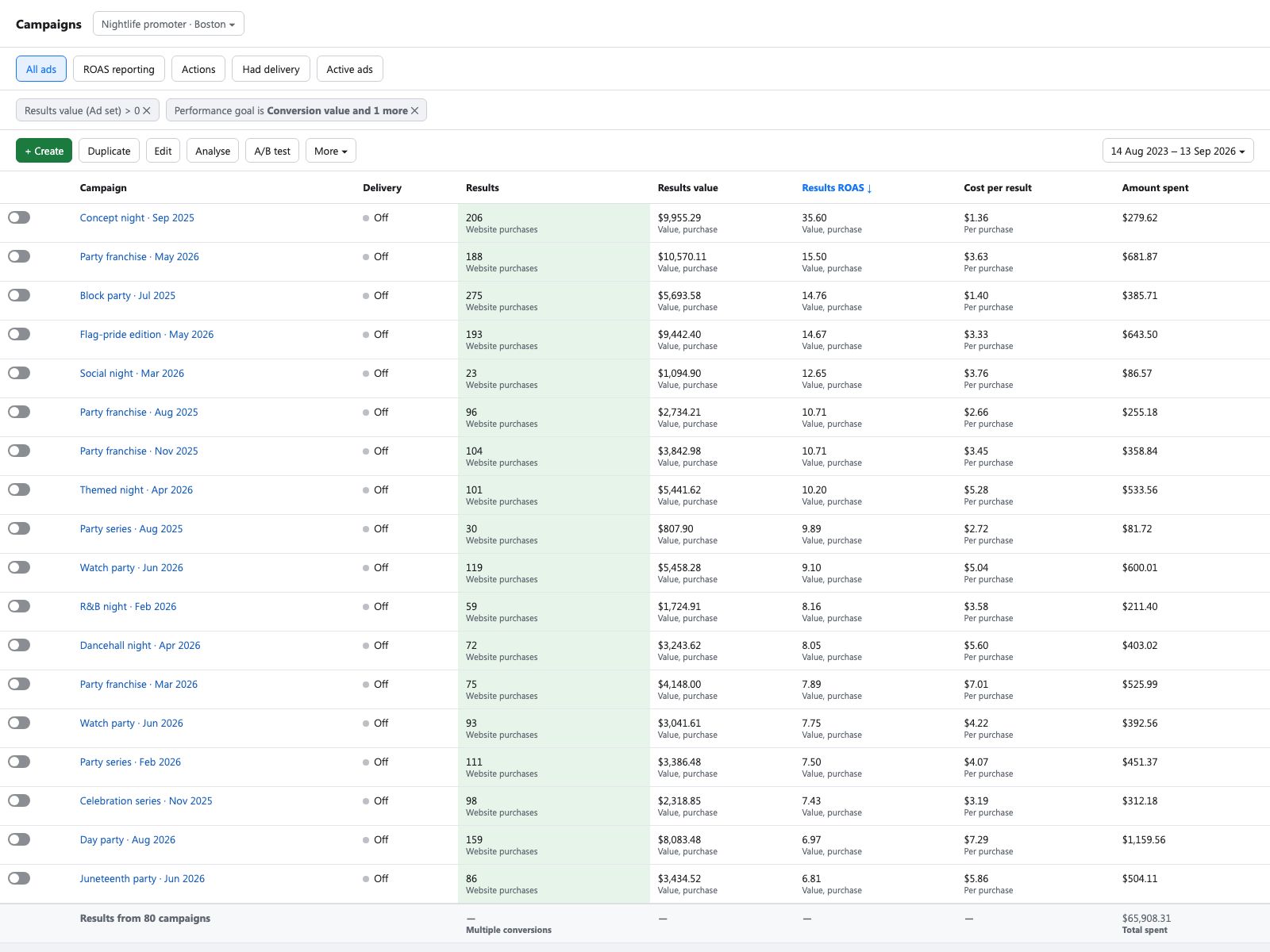
Task: Open the Party franchise · Mar 2026 campaign
Action: (138, 684)
